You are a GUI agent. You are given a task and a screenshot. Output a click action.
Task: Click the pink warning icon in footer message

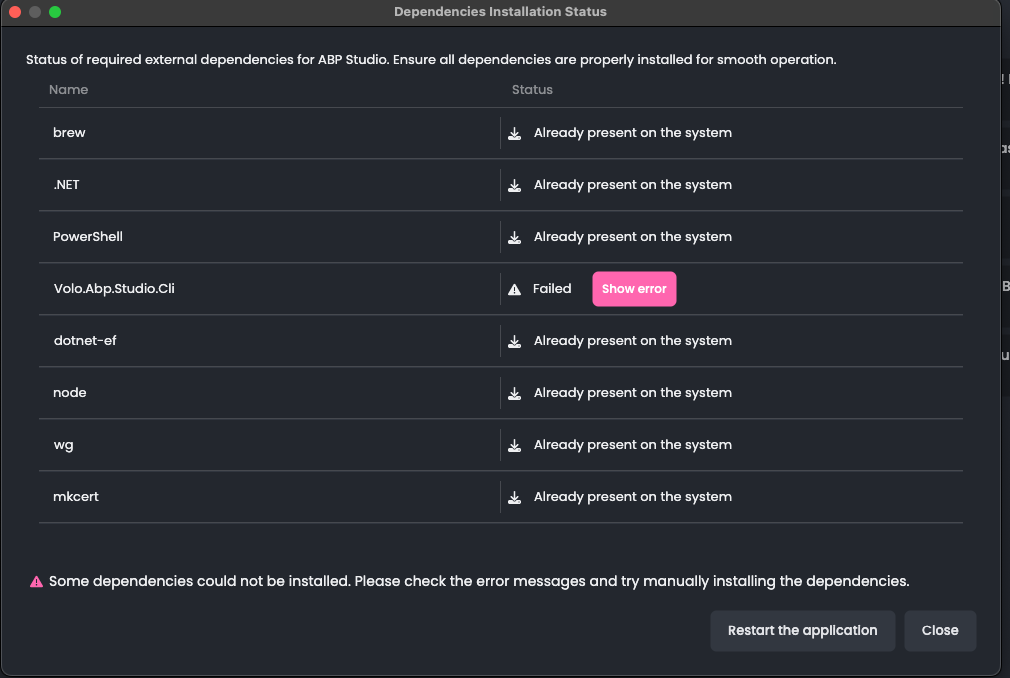(36, 581)
